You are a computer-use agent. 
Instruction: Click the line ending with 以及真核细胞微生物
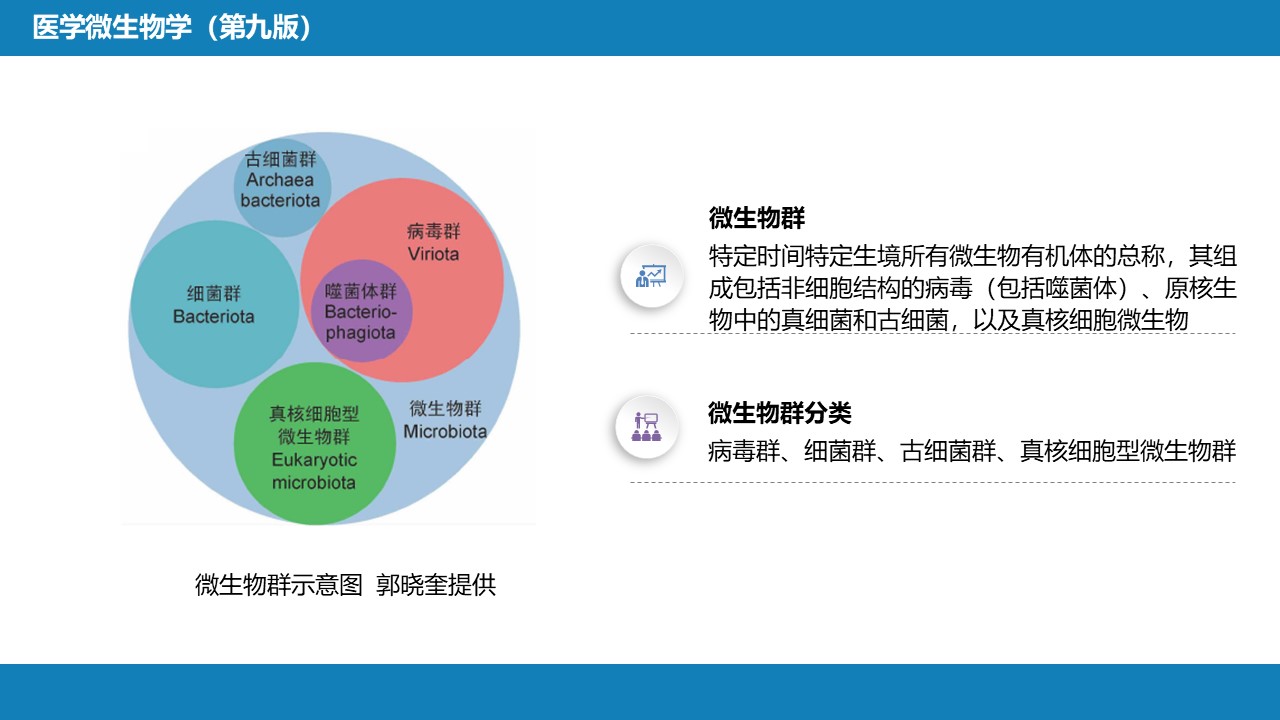947,320
